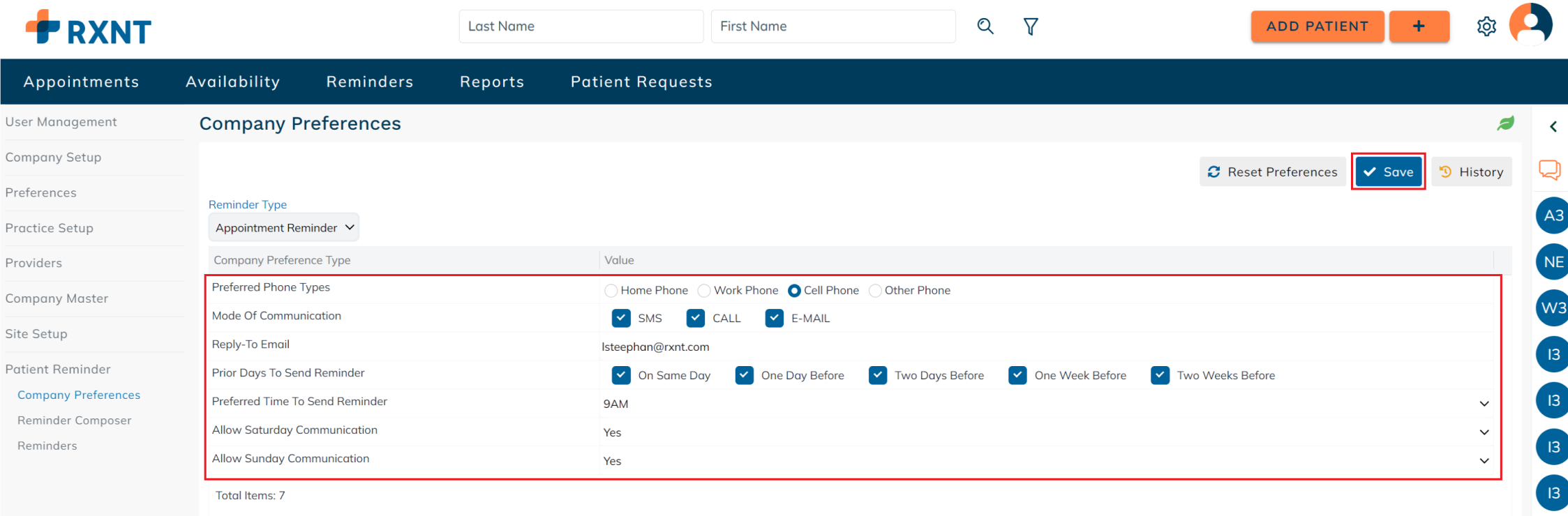Click the green leaf icon
This screenshot has height=516, width=1568.
pyautogui.click(x=1505, y=123)
